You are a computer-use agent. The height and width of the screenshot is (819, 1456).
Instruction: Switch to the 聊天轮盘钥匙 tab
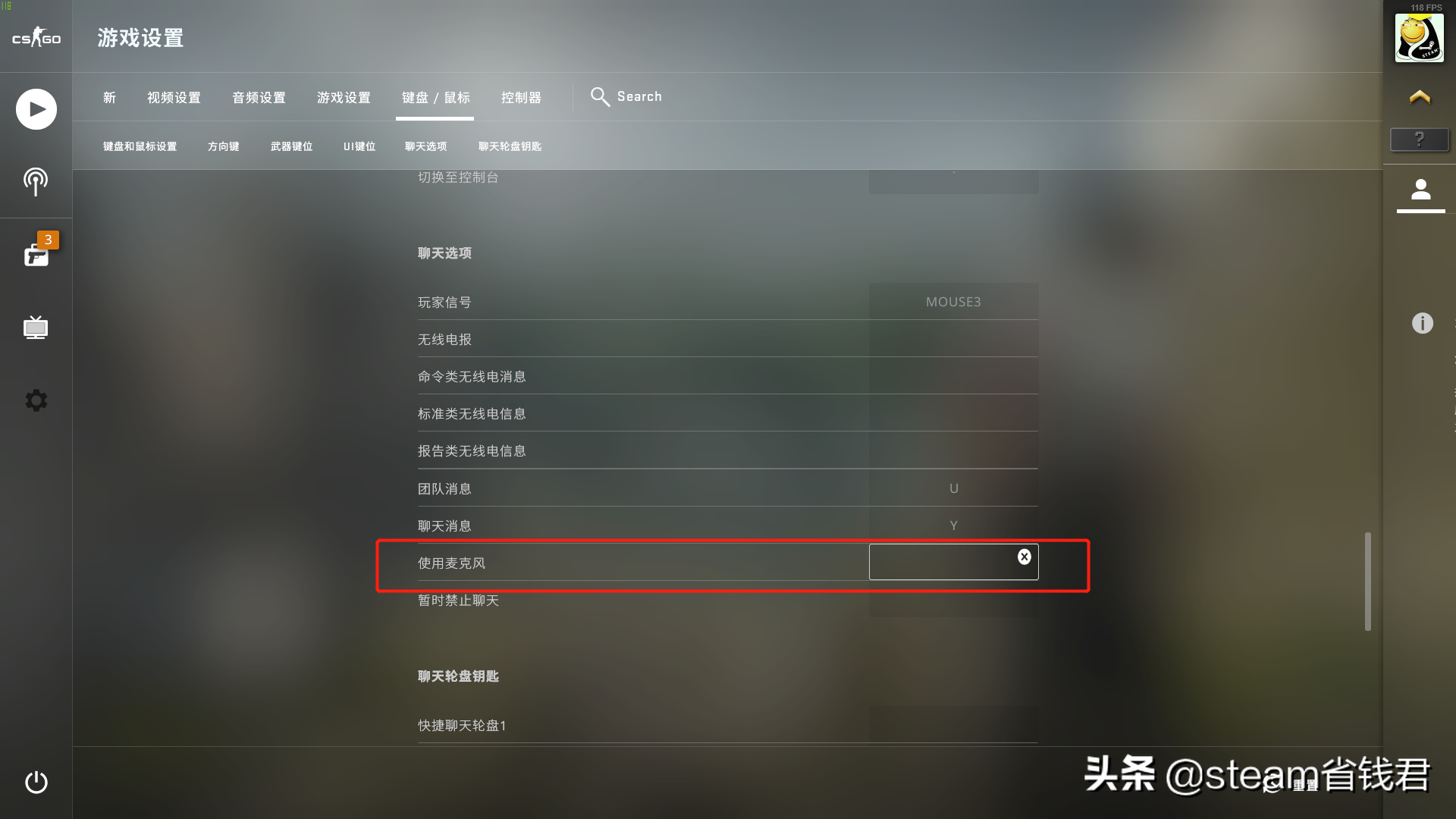[x=510, y=146]
